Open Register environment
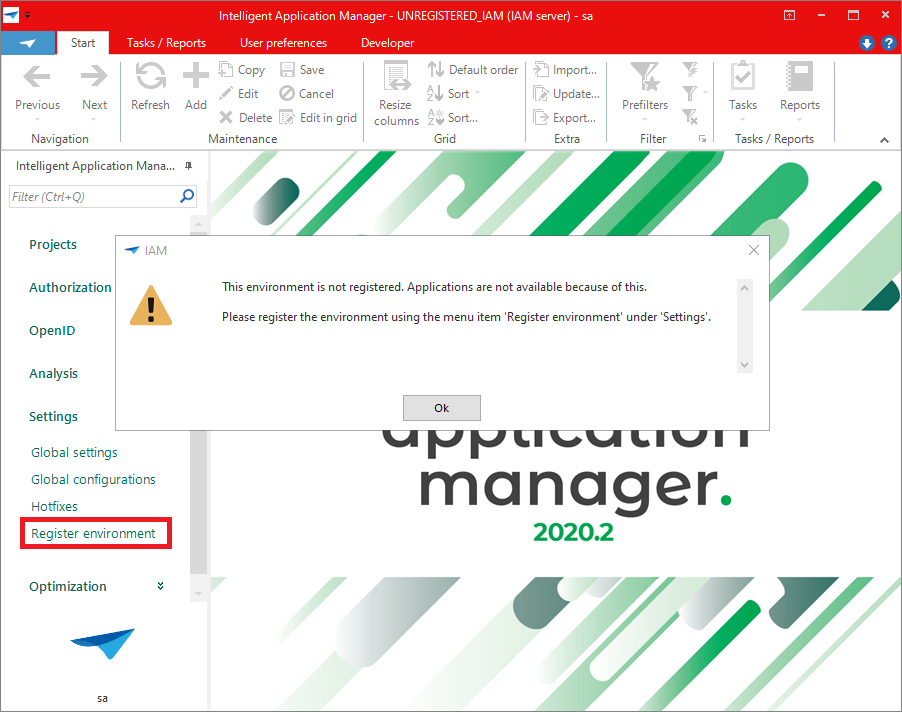902x712 pixels. point(93,534)
